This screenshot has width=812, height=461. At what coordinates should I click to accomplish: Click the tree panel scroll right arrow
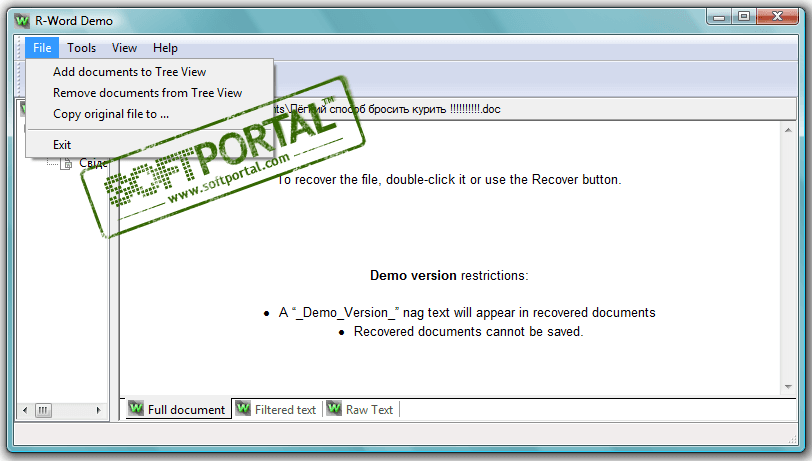tap(98, 410)
